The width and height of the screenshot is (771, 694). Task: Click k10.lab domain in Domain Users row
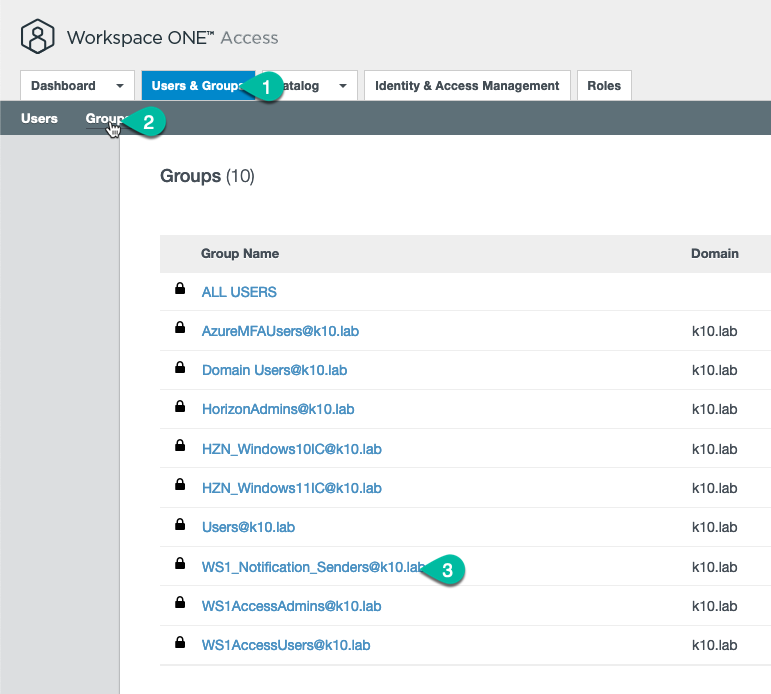[x=714, y=370]
